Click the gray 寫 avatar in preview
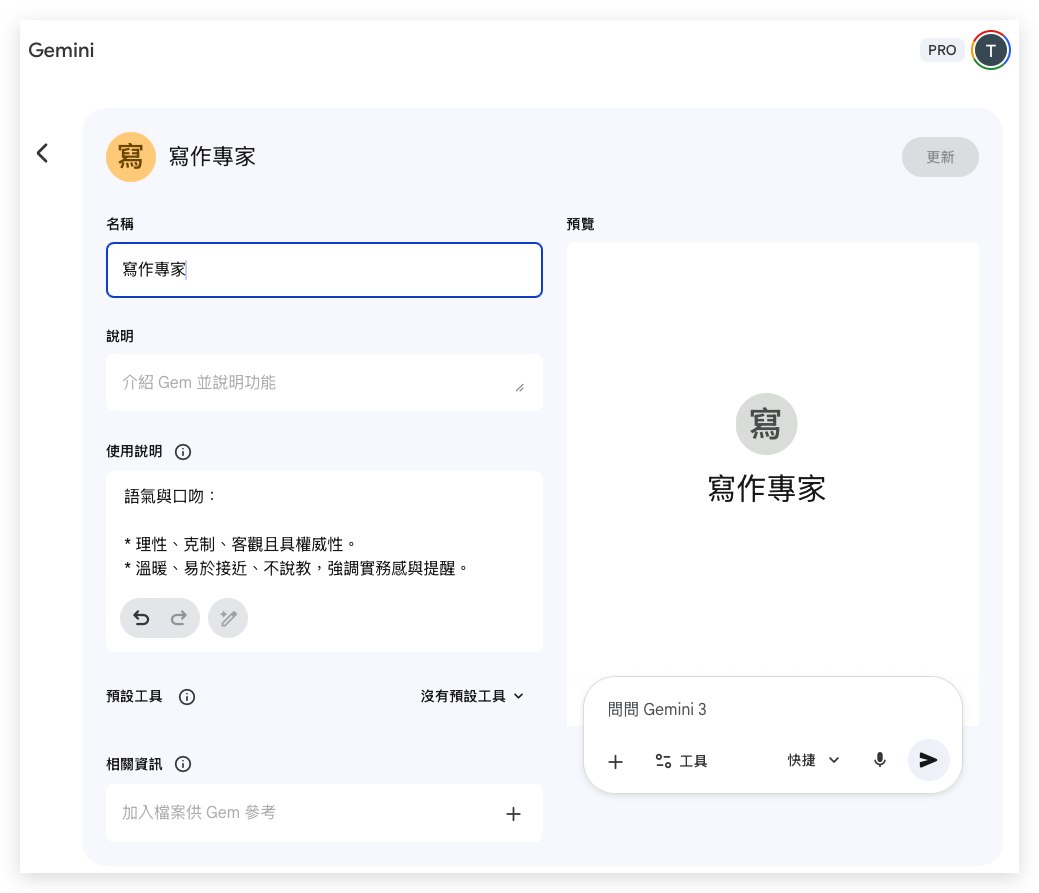 pos(766,424)
